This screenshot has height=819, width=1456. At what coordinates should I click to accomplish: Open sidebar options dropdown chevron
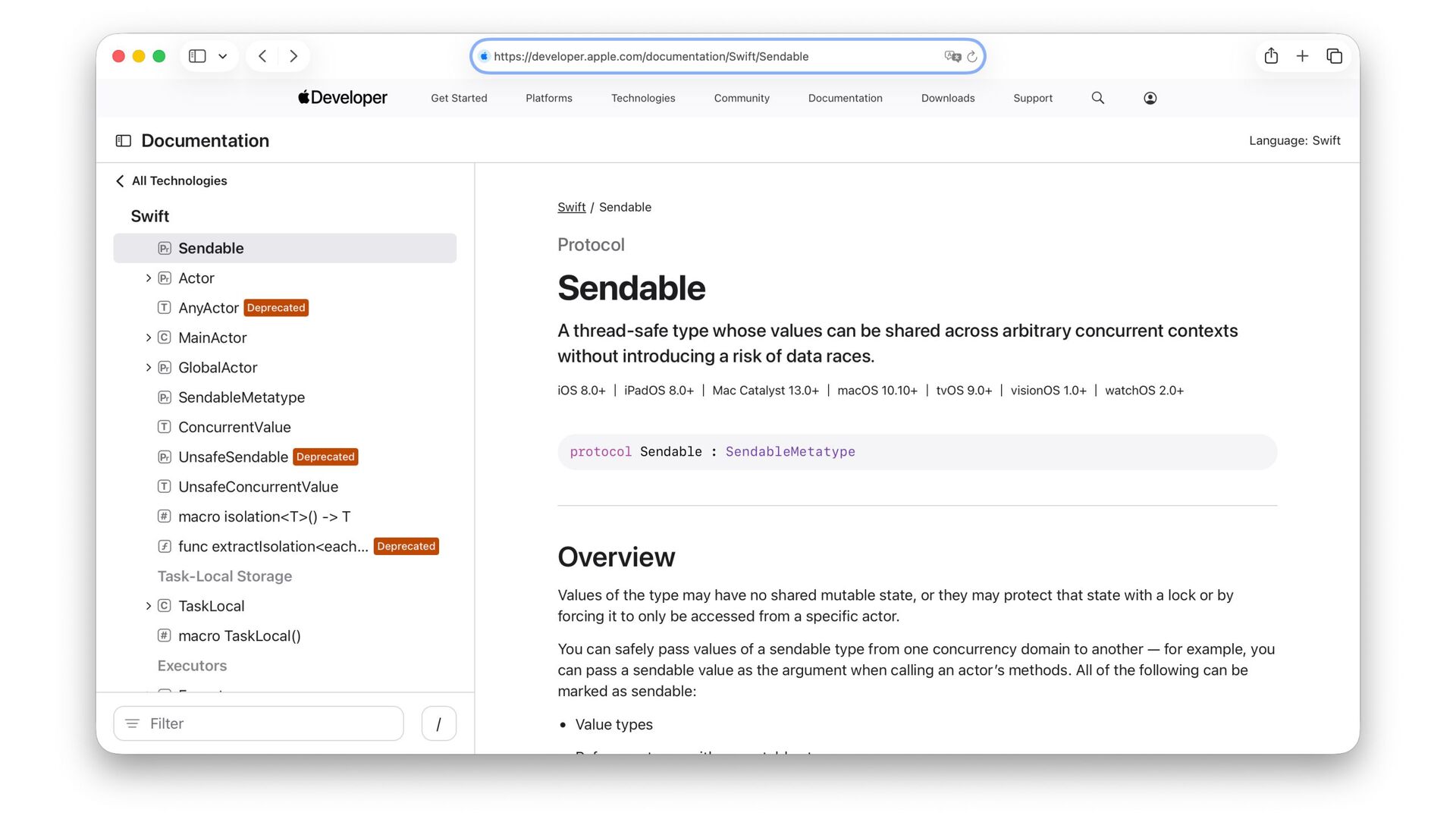[222, 56]
